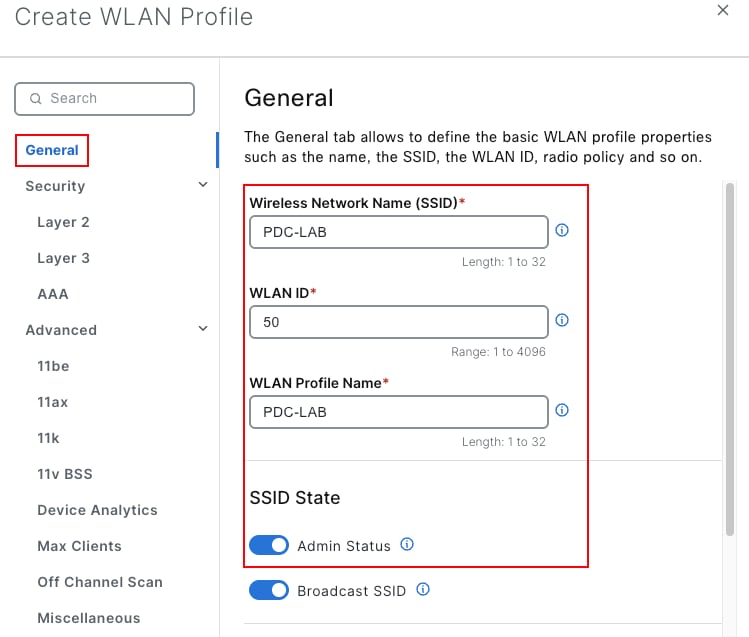Click the 'Admin Status' toggle label
Viewport: 749px width, 637px height.
(x=344, y=546)
